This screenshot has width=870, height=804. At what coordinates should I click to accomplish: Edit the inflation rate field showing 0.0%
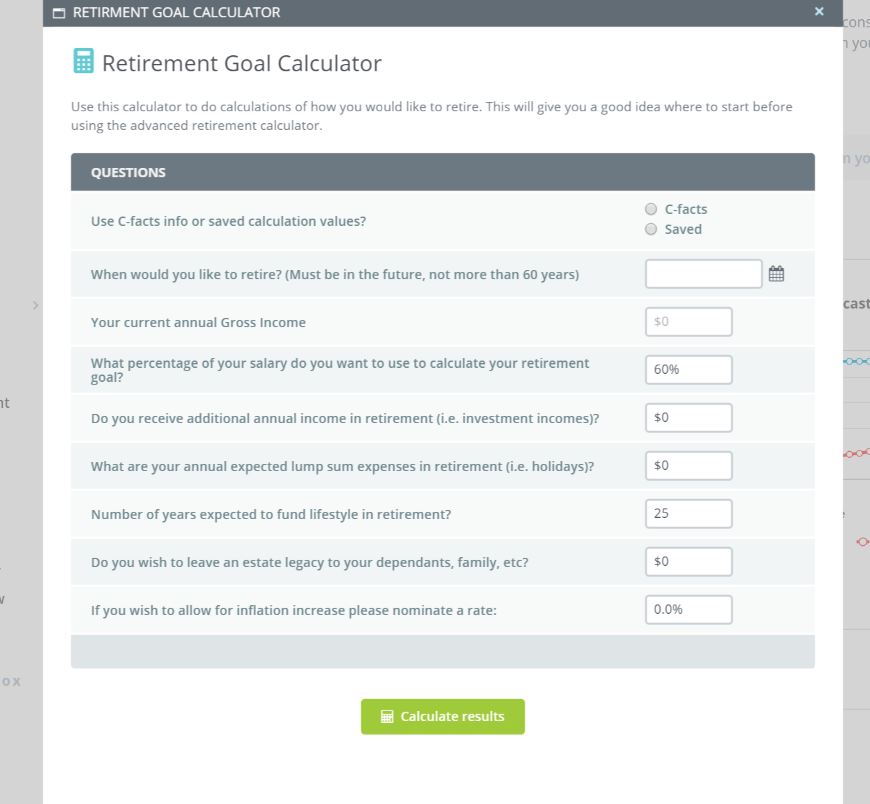tap(688, 610)
